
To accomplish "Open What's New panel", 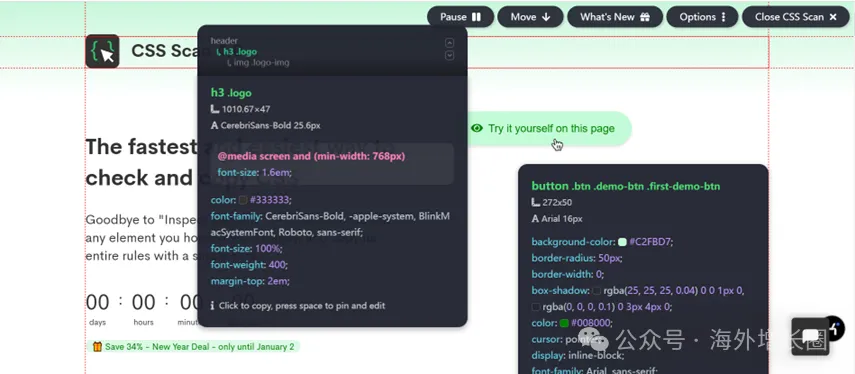I will (615, 17).
